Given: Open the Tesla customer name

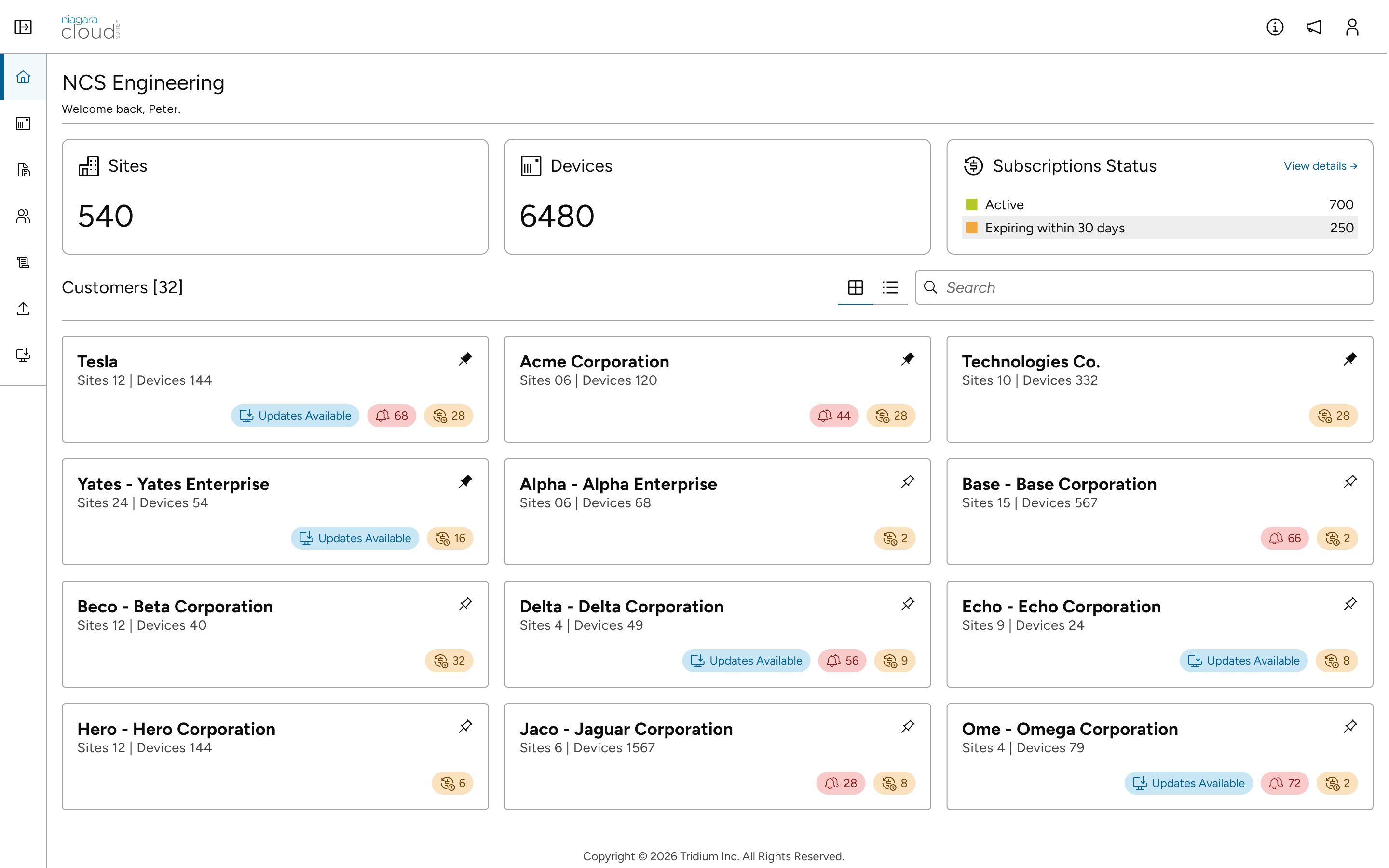Looking at the screenshot, I should coord(97,362).
